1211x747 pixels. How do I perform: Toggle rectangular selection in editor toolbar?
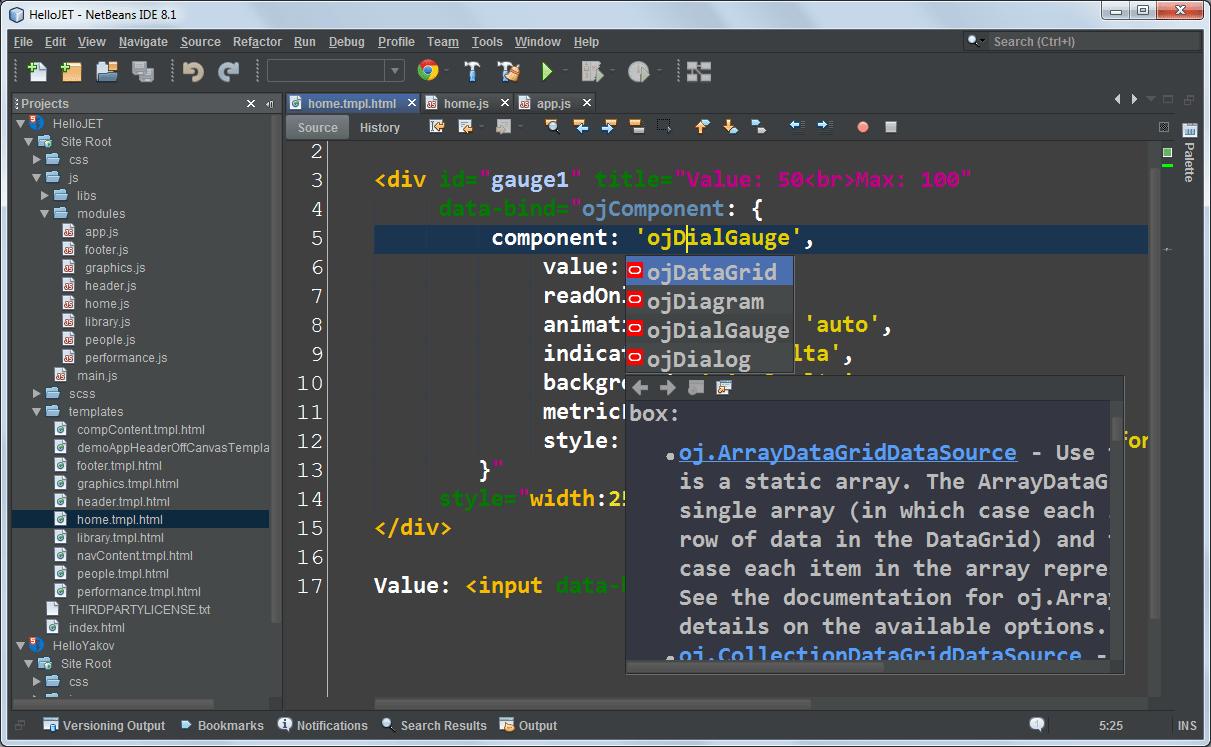[663, 127]
